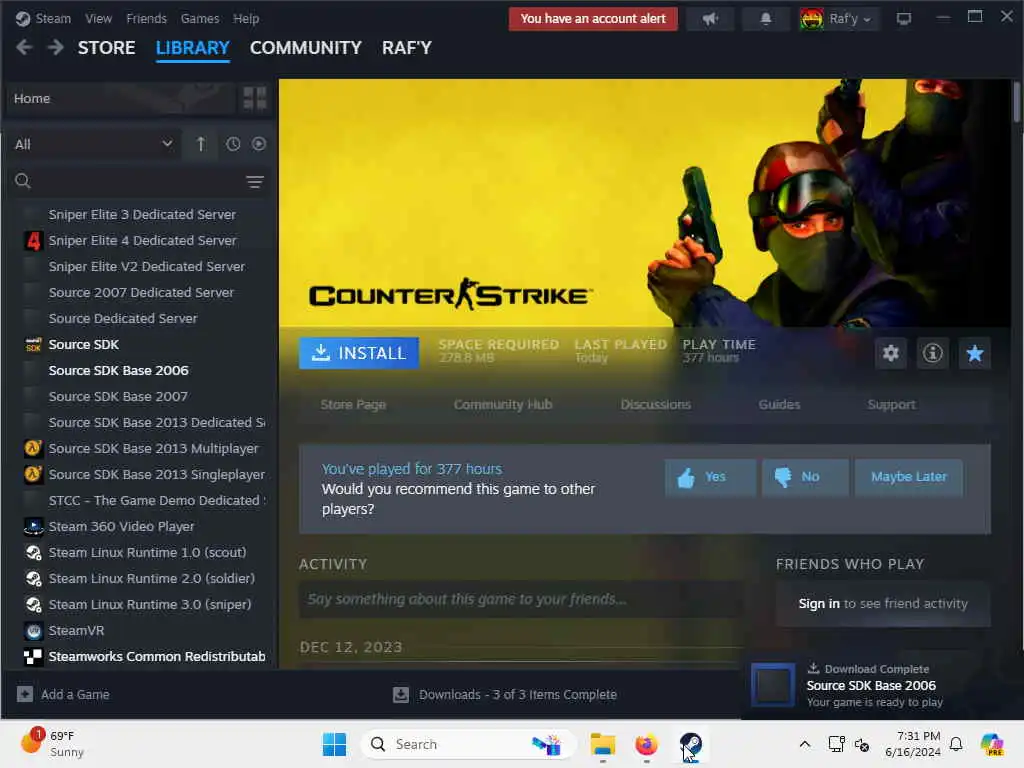The width and height of the screenshot is (1024, 768).
Task: Select Source SDK Base 2006 entry
Action: click(x=119, y=370)
